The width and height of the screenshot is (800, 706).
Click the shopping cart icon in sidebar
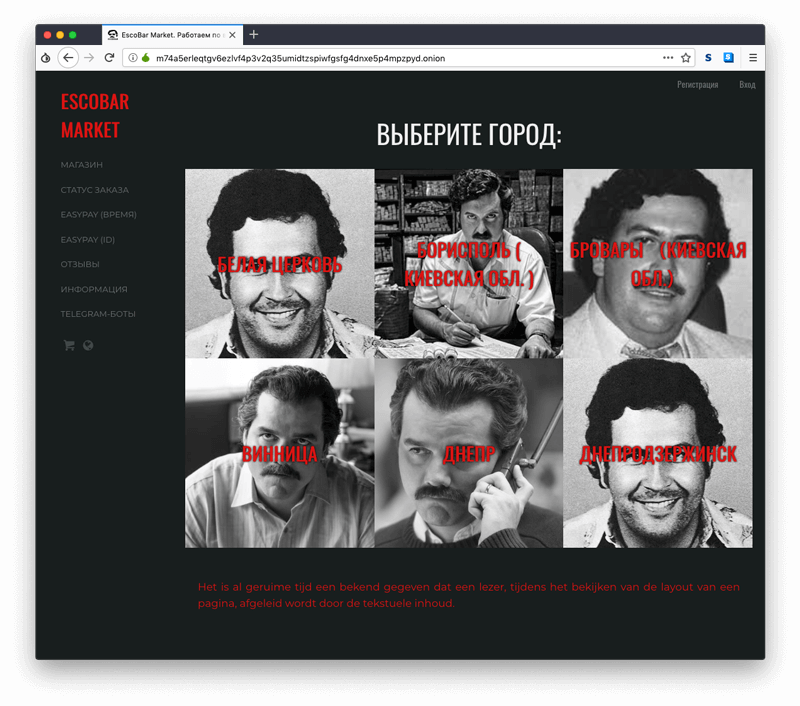(69, 346)
